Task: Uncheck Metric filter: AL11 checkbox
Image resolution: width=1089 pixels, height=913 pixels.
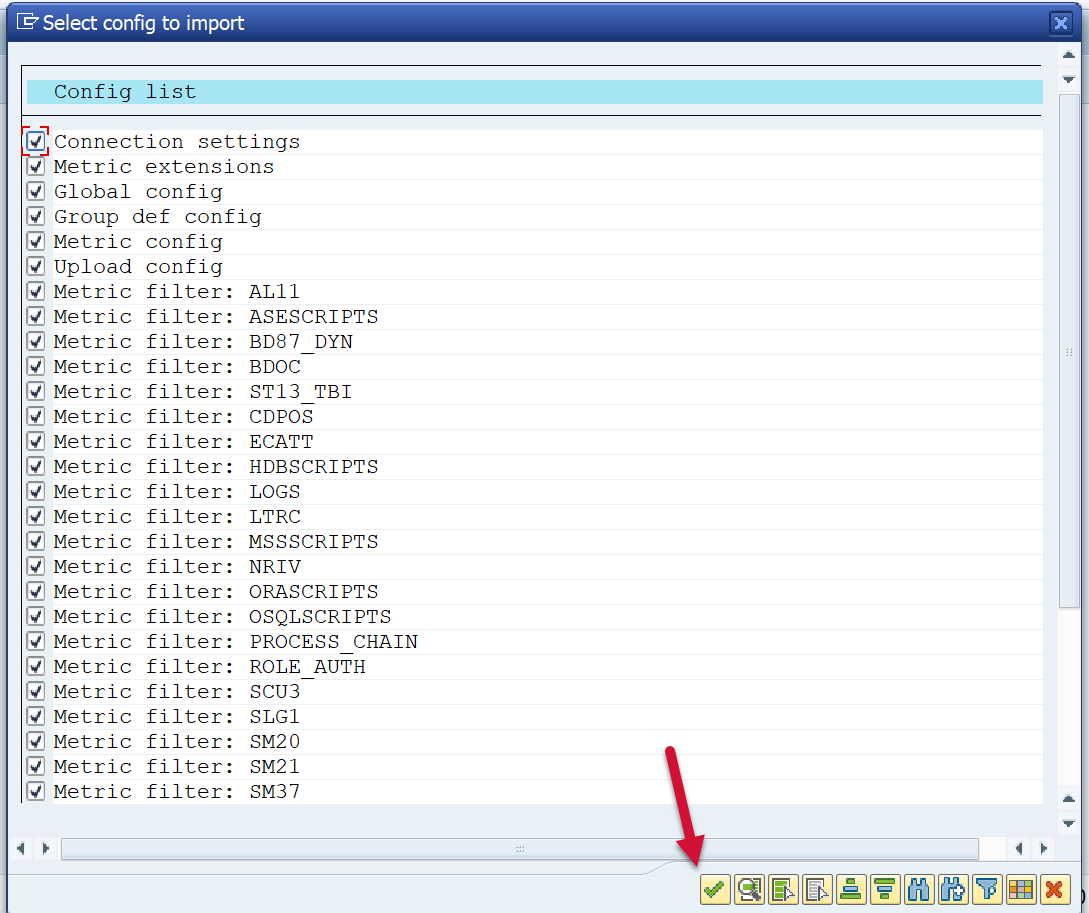Action: (36, 292)
